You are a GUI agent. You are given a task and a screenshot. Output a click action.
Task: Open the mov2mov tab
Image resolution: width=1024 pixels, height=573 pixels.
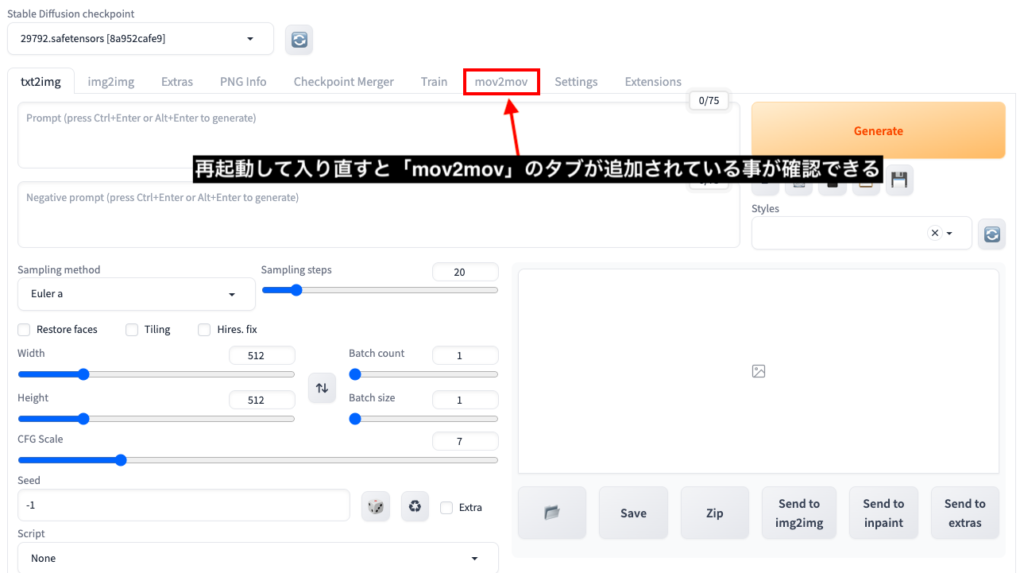[x=501, y=82]
